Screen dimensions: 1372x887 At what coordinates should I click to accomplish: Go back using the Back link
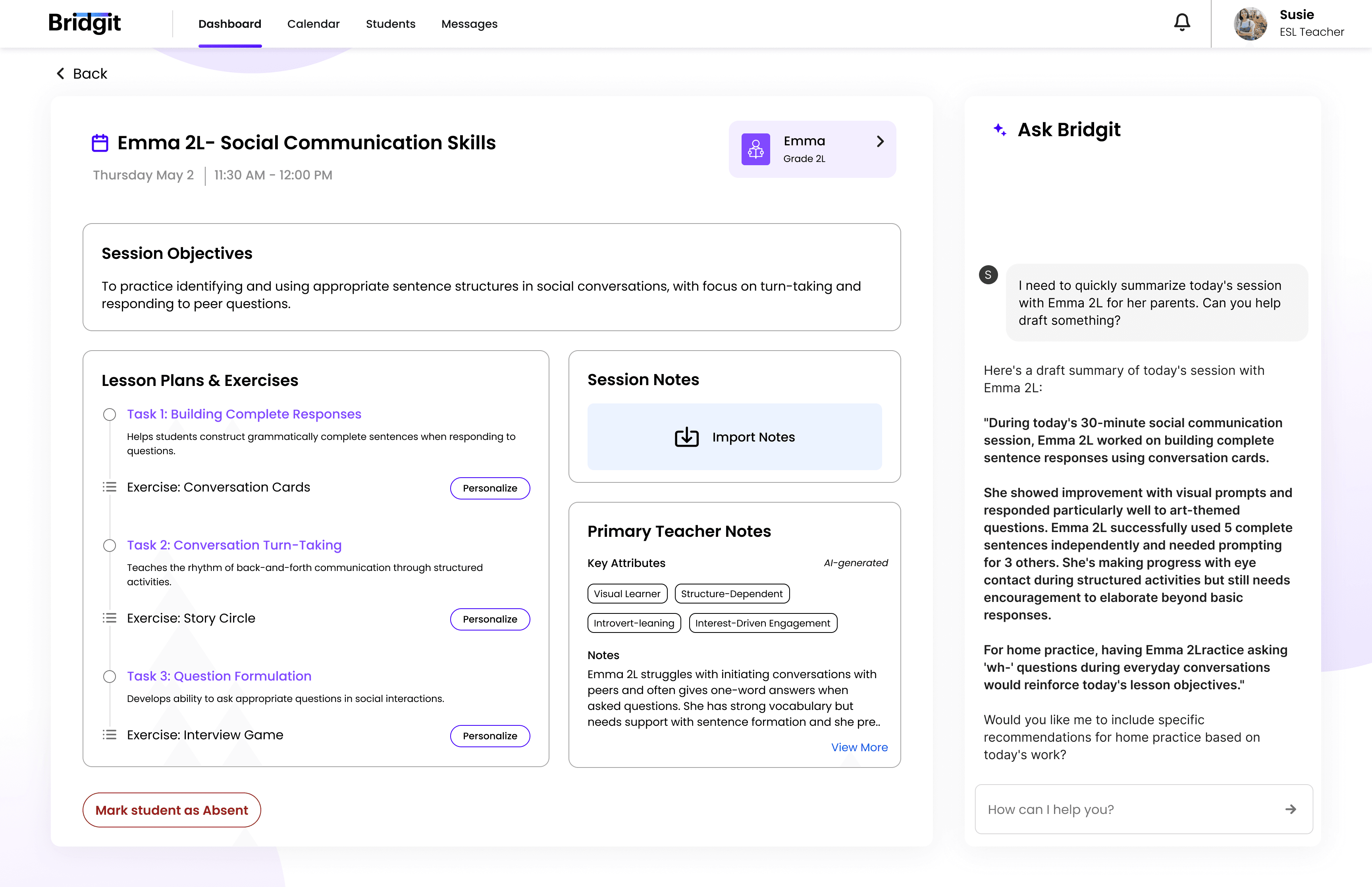tap(82, 74)
